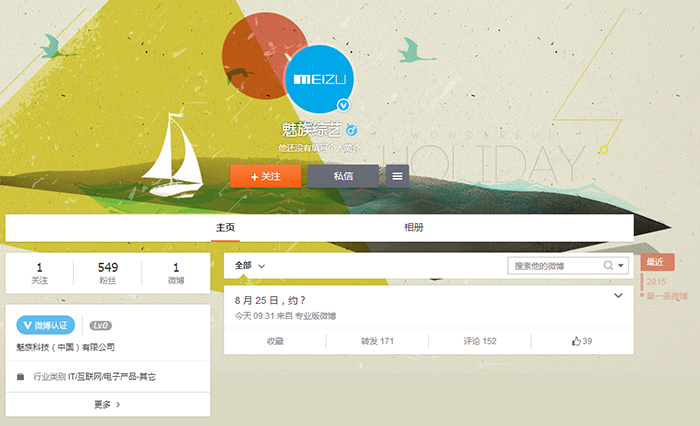Image resolution: width=700 pixels, height=426 pixels.
Task: Favorite the post with 收藏
Action: [275, 341]
